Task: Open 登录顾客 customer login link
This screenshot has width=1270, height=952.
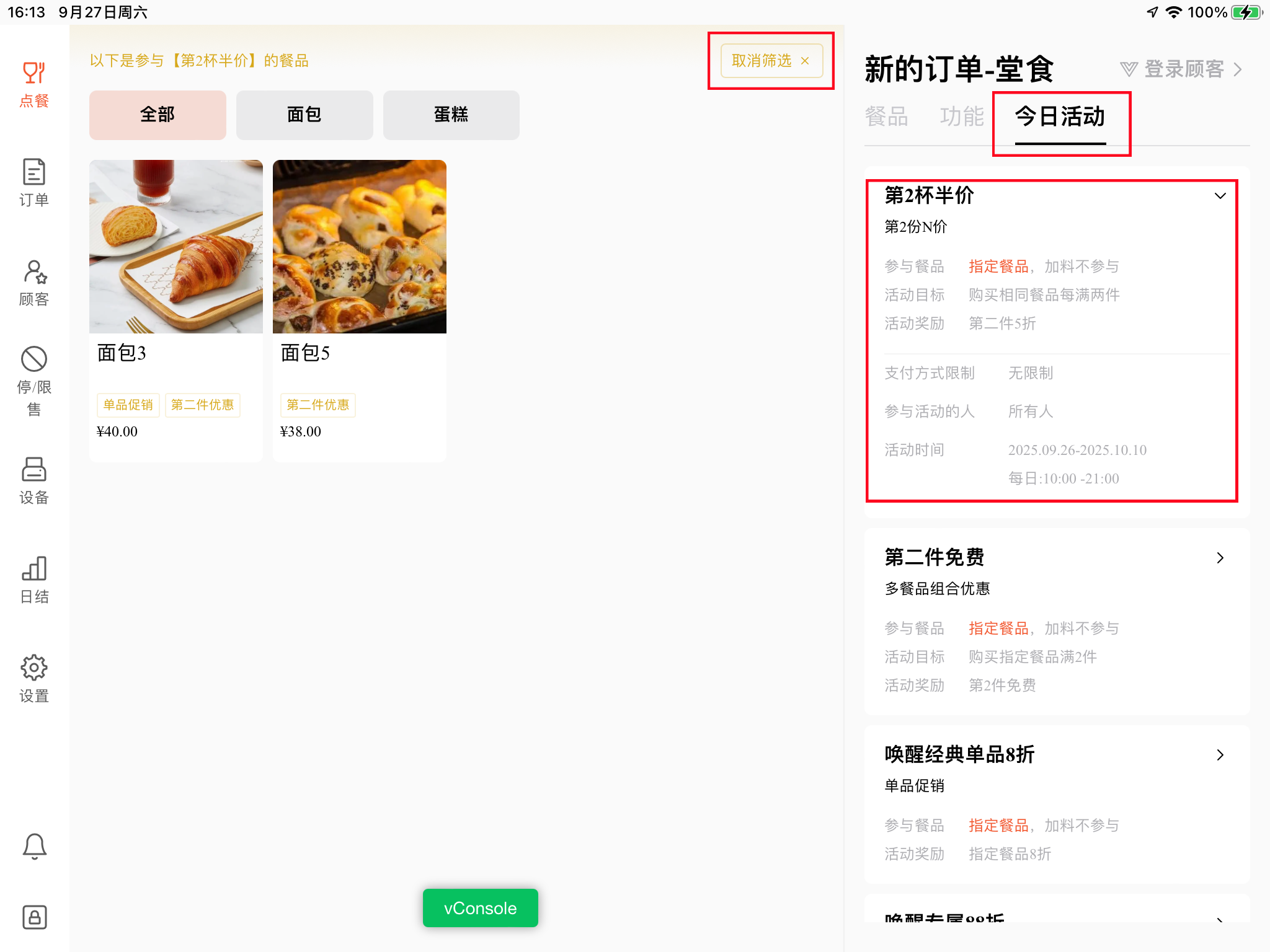Action: [1182, 69]
